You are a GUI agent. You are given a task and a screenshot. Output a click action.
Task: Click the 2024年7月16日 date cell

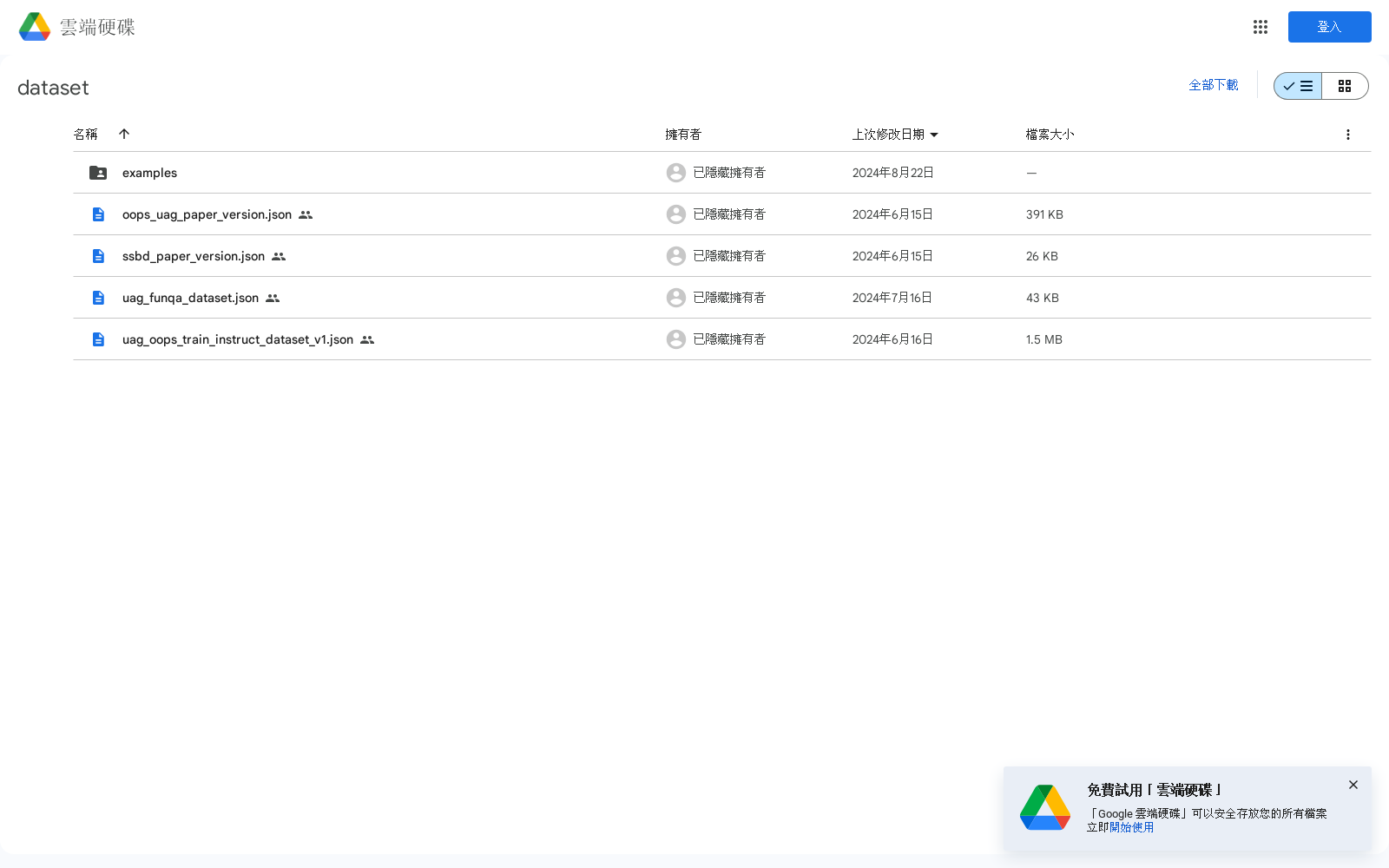[892, 298]
